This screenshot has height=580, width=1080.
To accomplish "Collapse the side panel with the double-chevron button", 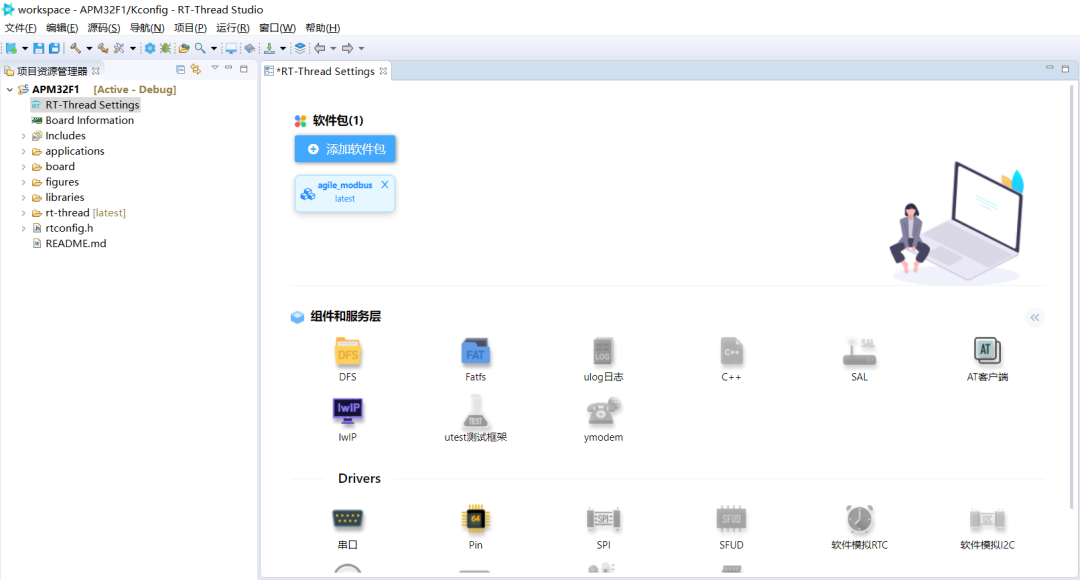I will (1035, 318).
